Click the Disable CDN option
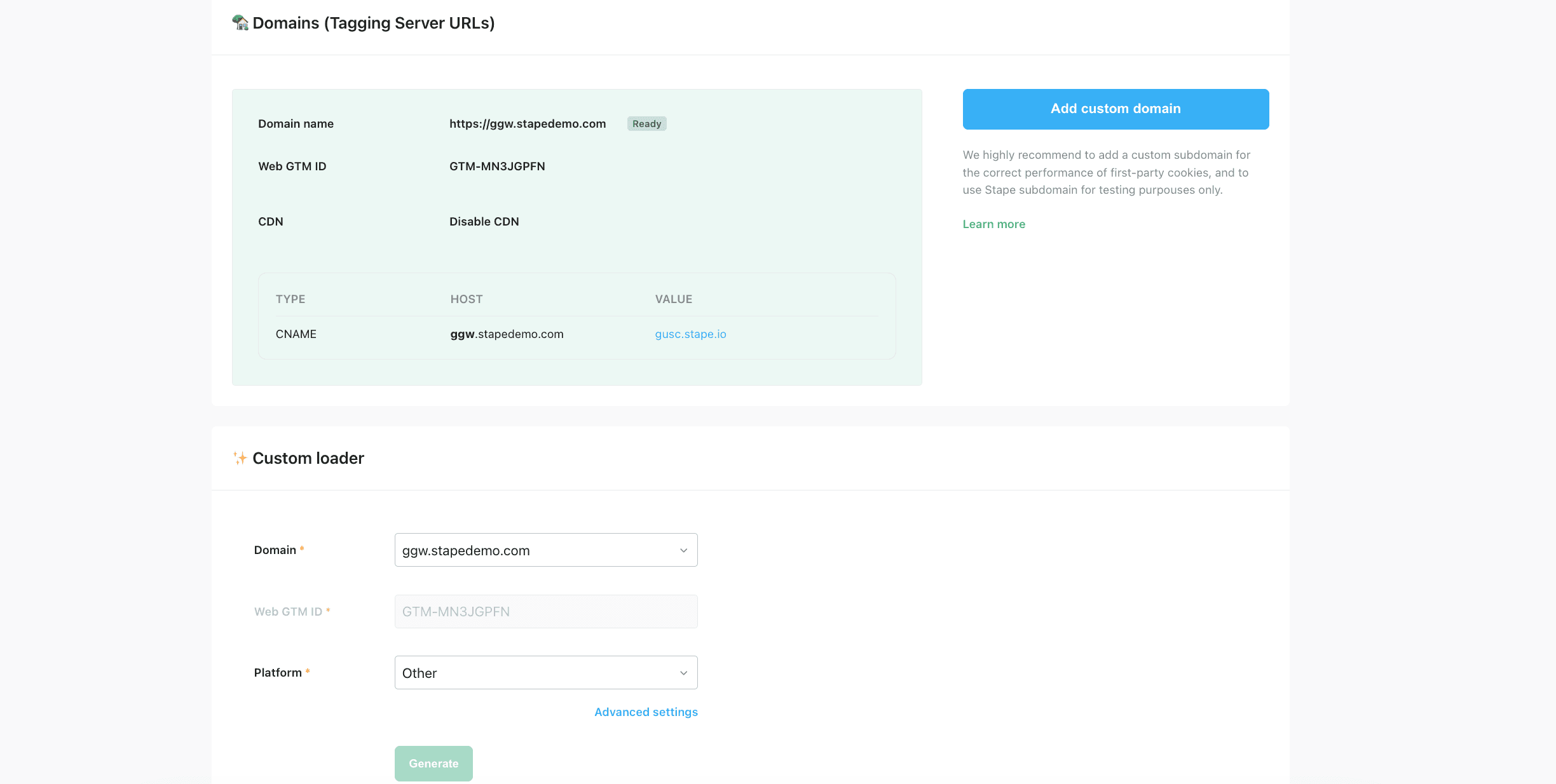Screen dimensions: 1556x784 pyautogui.click(x=484, y=222)
